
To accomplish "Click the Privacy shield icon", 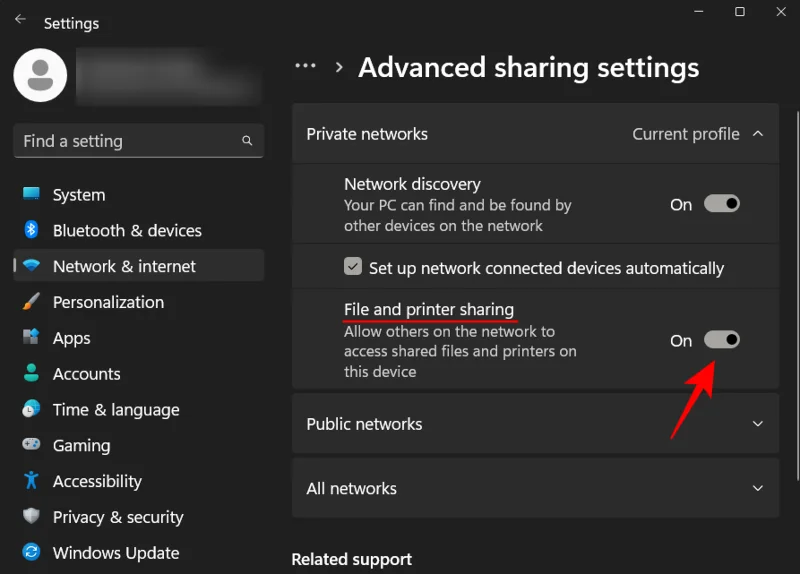I will click(x=31, y=516).
